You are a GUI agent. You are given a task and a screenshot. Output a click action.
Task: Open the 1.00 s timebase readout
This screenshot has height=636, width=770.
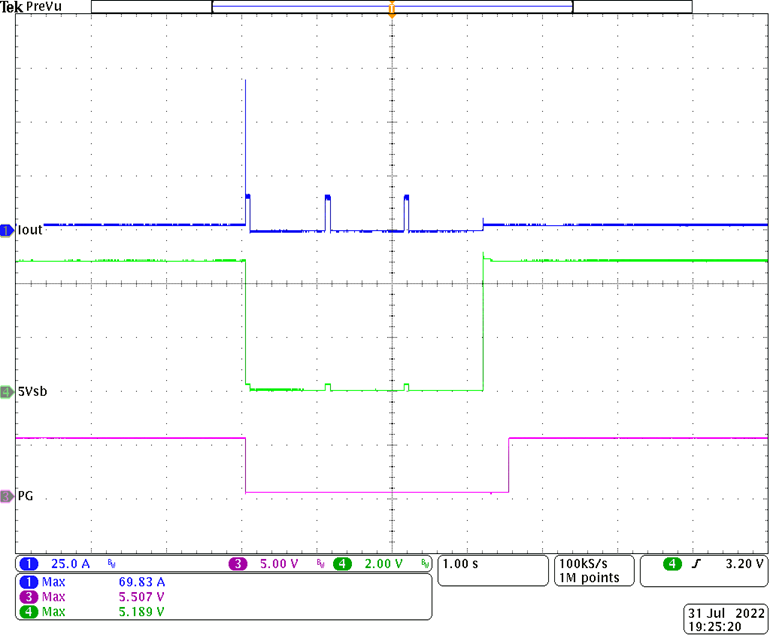(464, 564)
